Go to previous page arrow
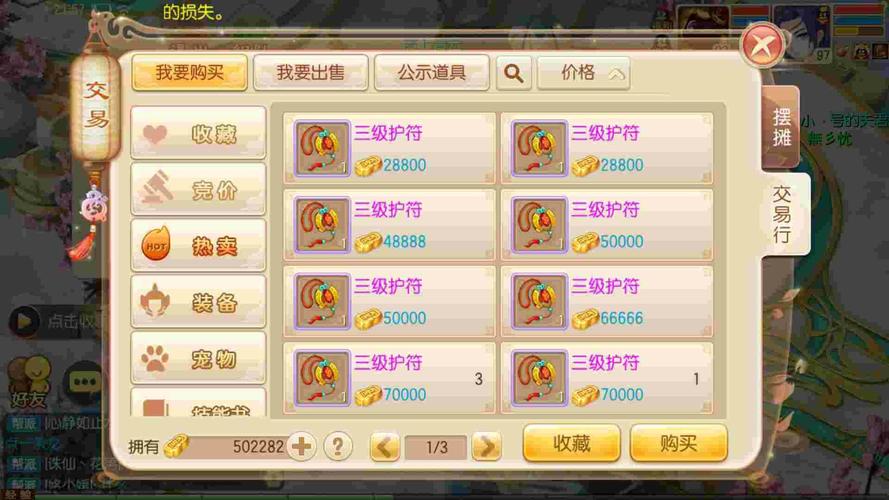Image resolution: width=889 pixels, height=500 pixels. click(x=385, y=447)
